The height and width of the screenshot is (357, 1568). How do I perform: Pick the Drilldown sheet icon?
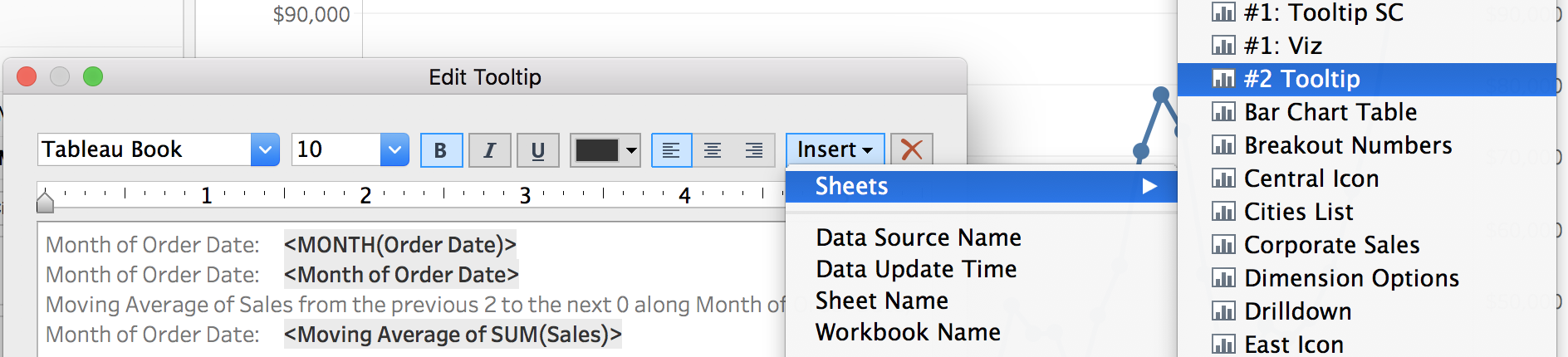(x=1223, y=311)
